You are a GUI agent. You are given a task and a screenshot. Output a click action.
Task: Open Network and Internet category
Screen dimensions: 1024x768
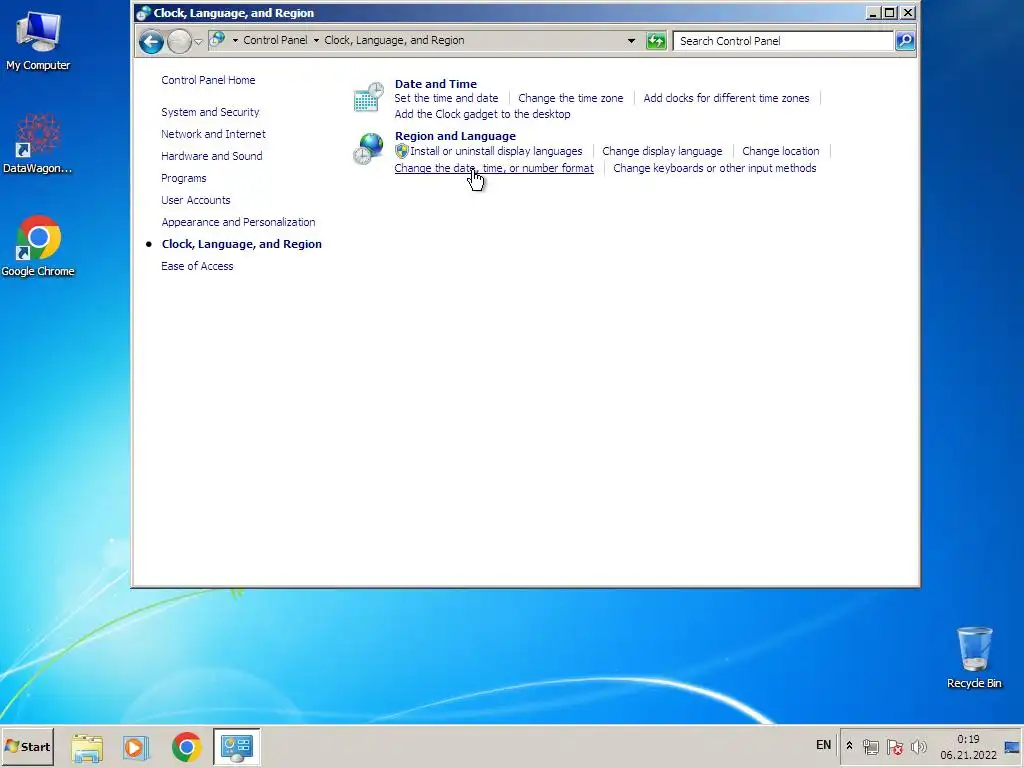(x=214, y=135)
